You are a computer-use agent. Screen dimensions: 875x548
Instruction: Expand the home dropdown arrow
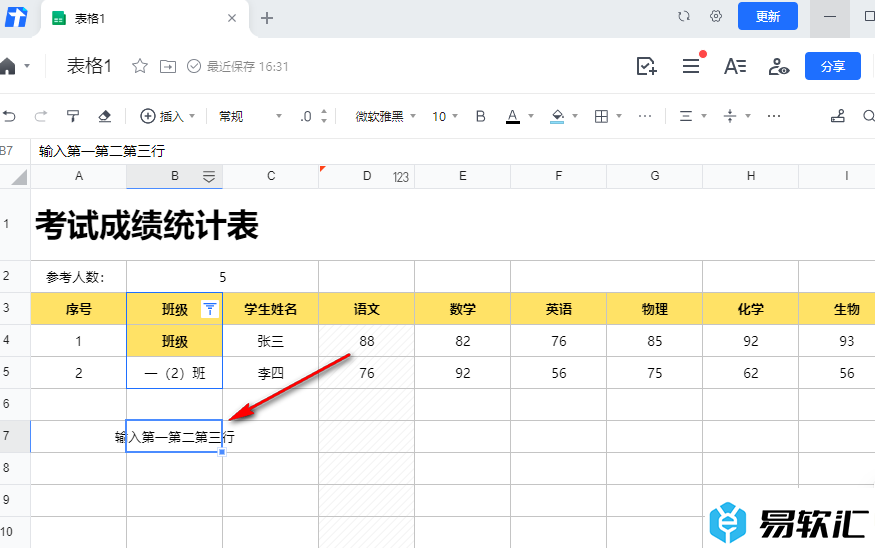[x=27, y=66]
